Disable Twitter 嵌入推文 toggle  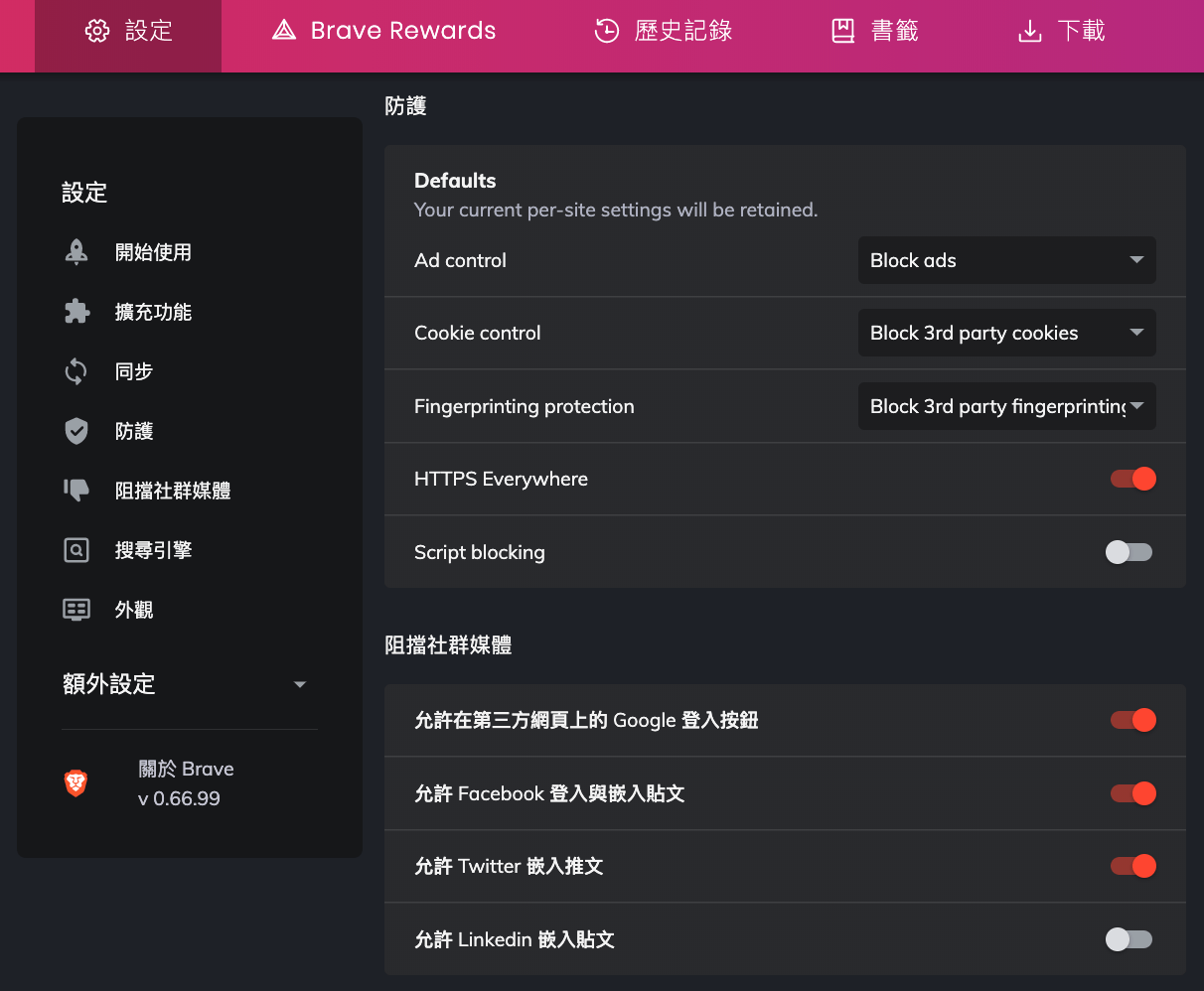(1132, 866)
